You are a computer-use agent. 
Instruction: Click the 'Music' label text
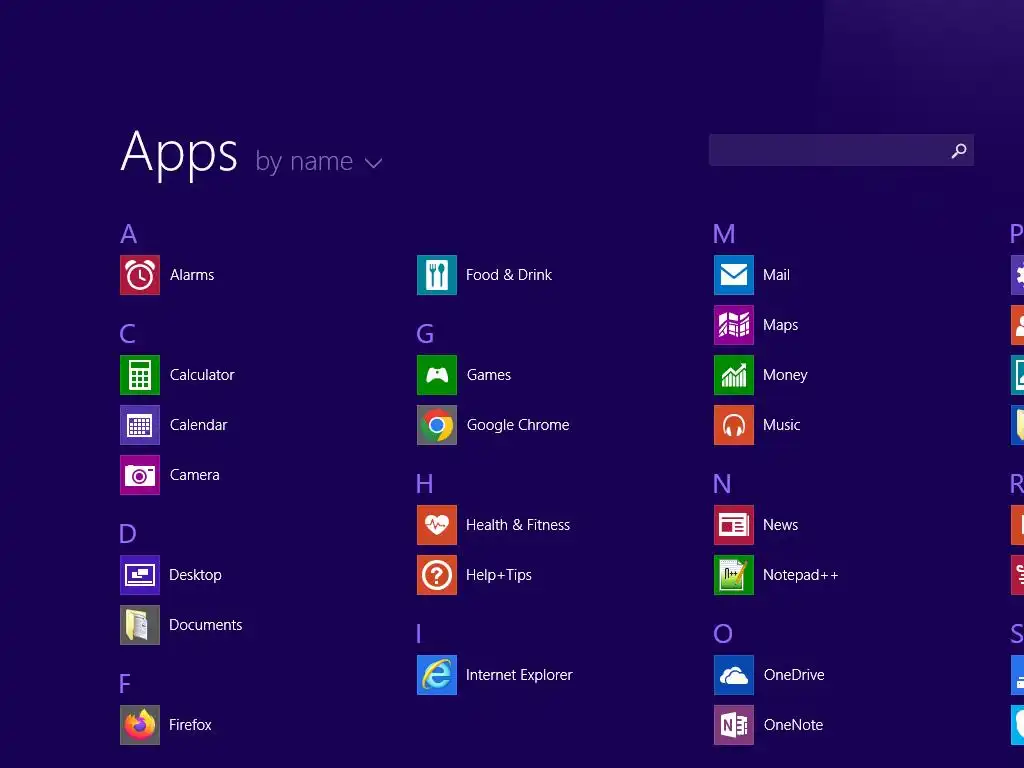[782, 425]
